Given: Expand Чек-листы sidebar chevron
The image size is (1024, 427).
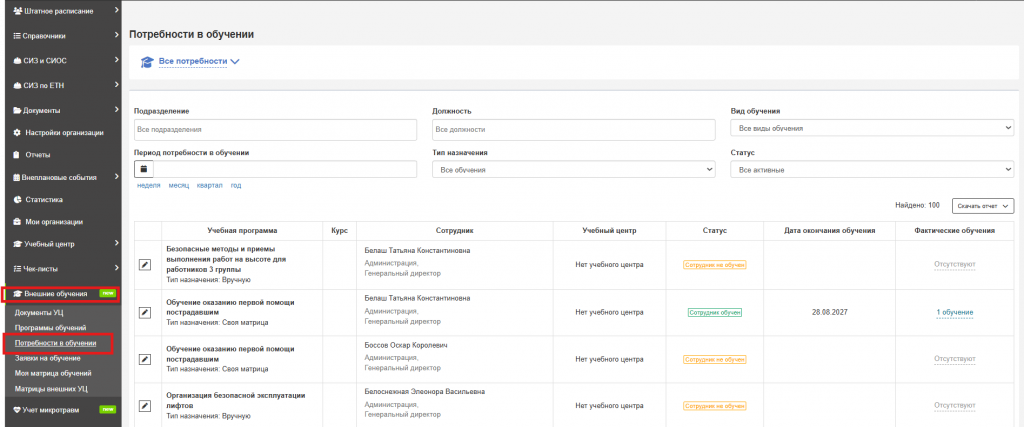Looking at the screenshot, I should pyautogui.click(x=116, y=267).
